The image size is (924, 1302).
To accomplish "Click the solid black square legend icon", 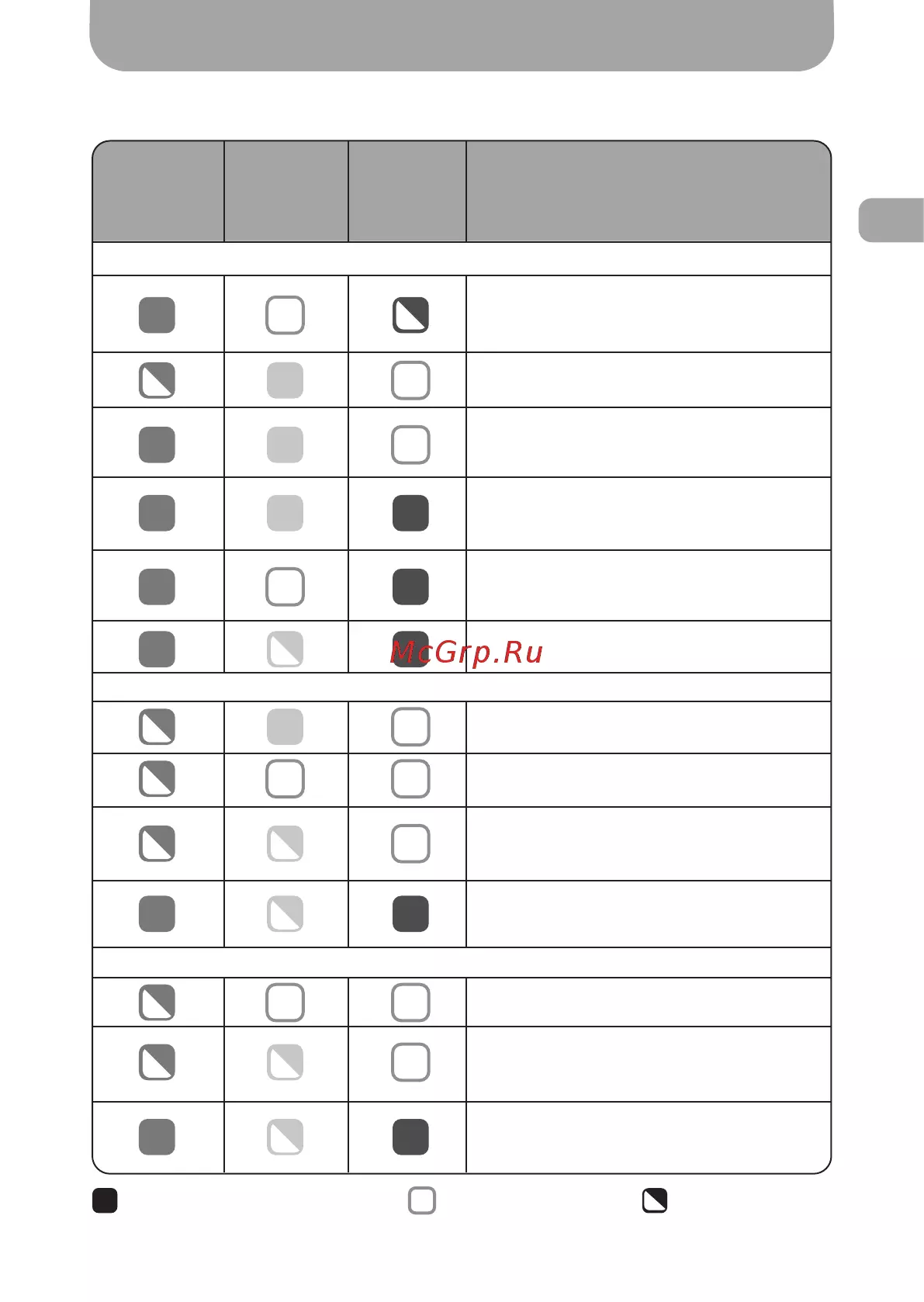I will point(105,1200).
